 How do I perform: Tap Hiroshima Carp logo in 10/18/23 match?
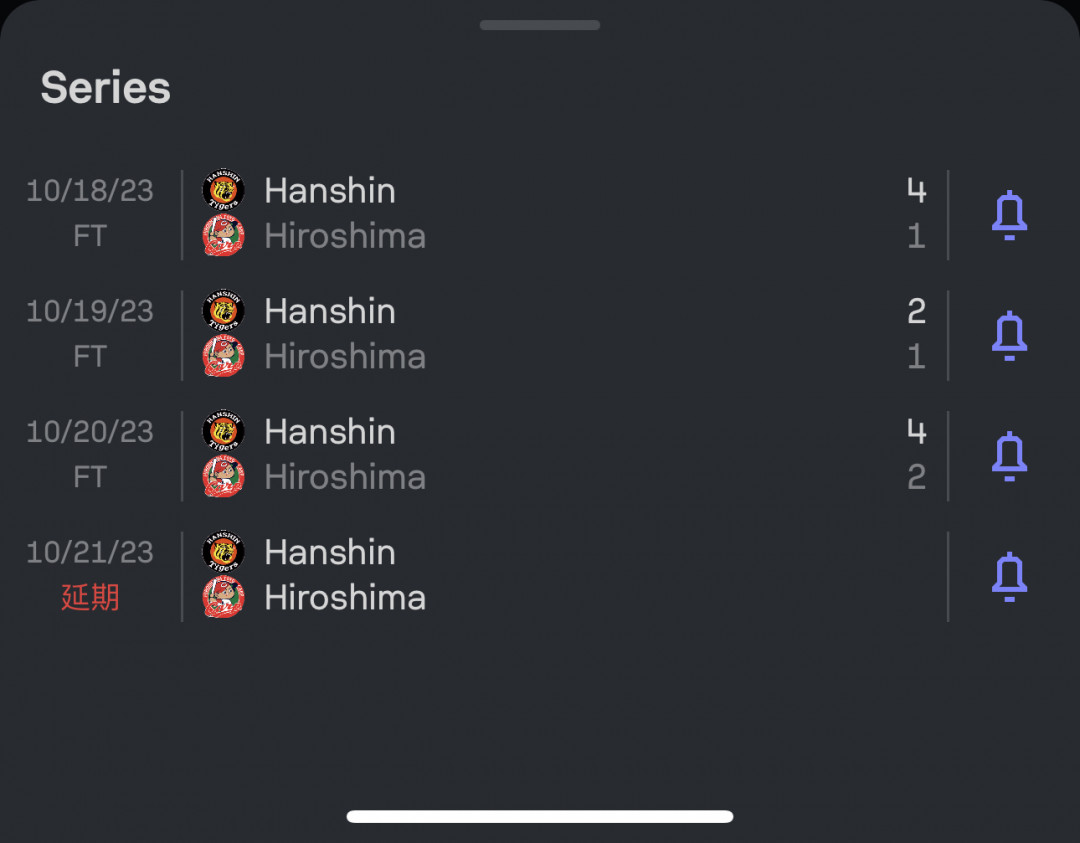[x=223, y=236]
